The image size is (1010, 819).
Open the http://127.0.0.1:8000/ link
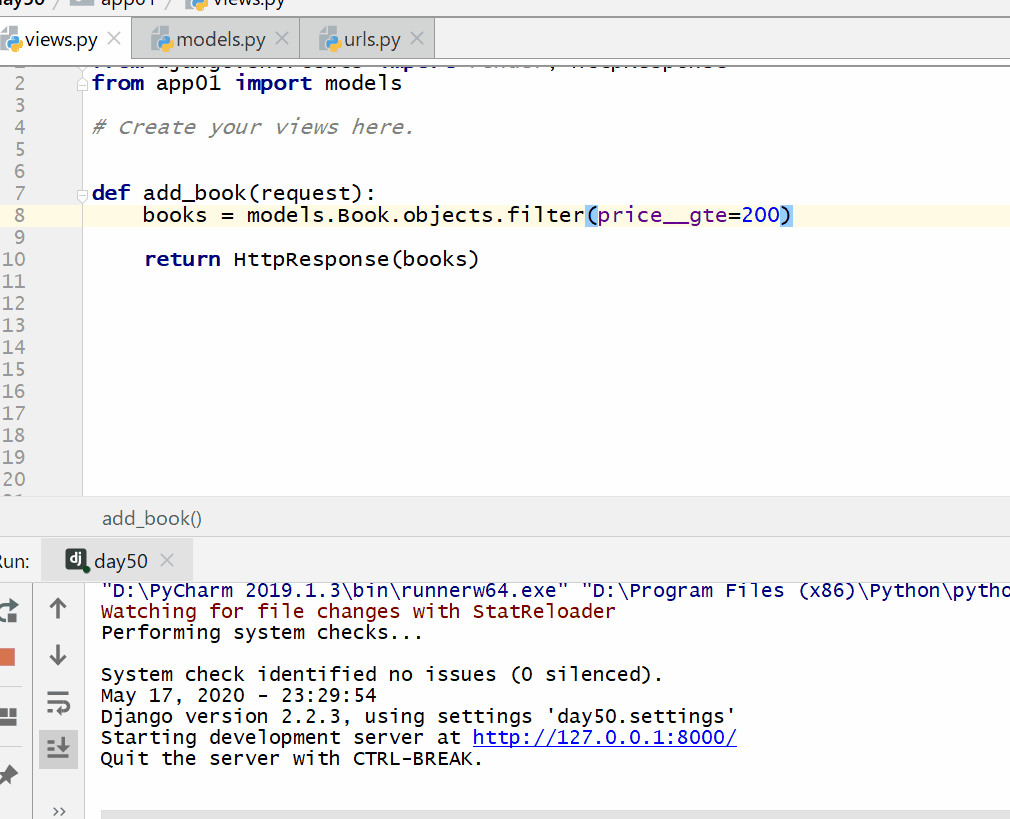coord(604,738)
